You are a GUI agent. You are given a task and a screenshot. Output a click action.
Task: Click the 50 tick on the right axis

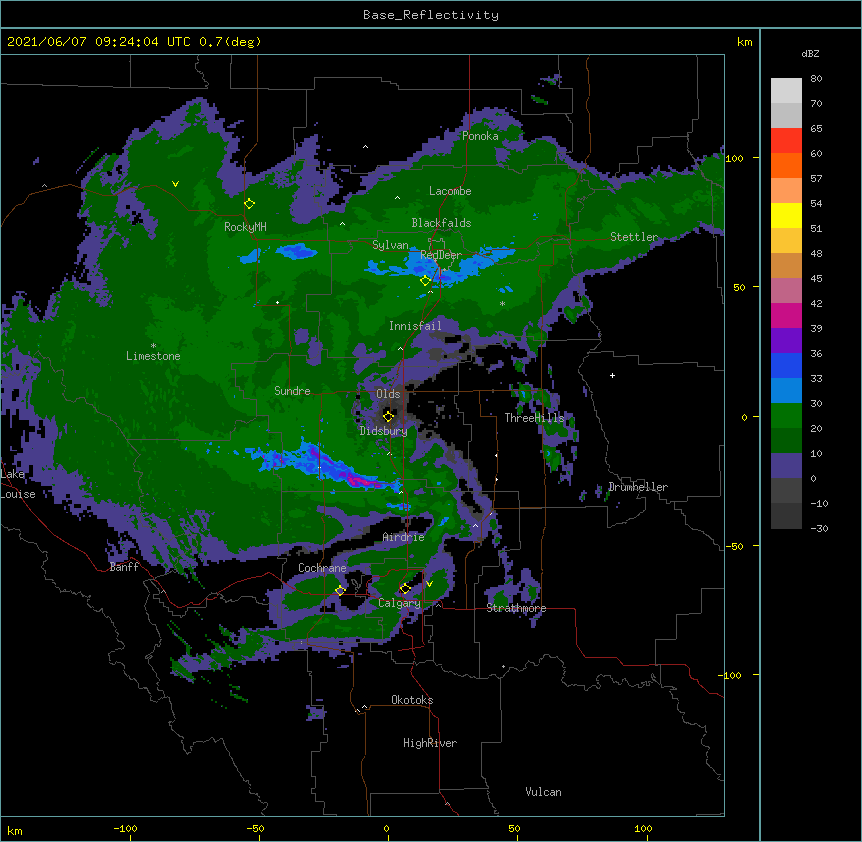pos(739,287)
